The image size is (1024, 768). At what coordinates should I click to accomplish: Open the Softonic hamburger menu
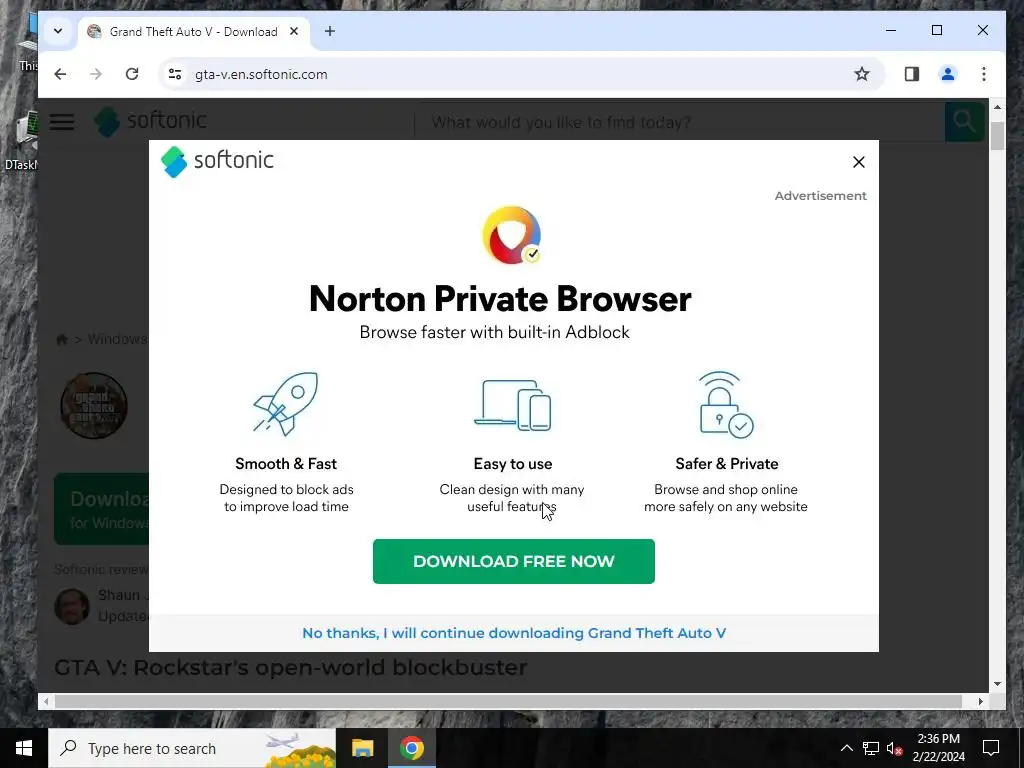pyautogui.click(x=62, y=121)
